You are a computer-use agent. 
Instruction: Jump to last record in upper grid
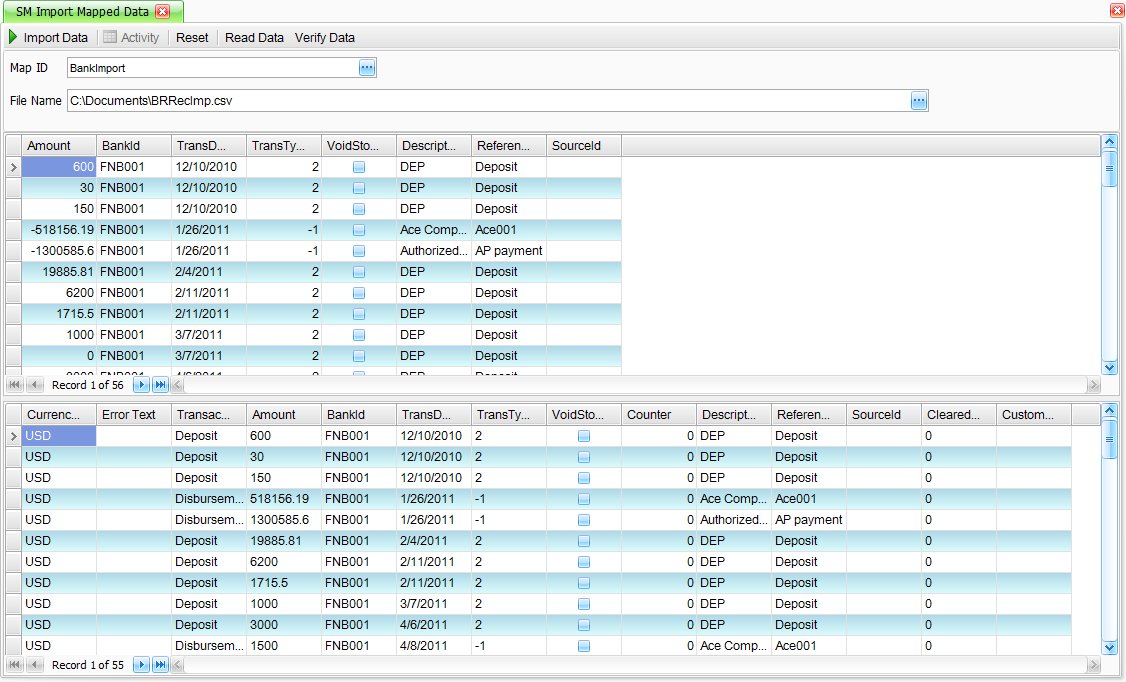pos(159,385)
